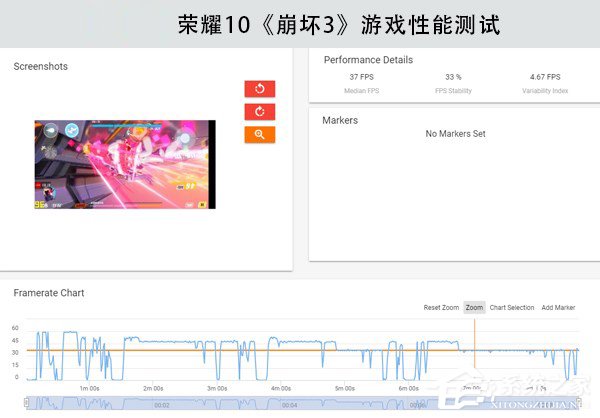Click the 60 value on the FPS axis
600x418 pixels.
point(15,328)
